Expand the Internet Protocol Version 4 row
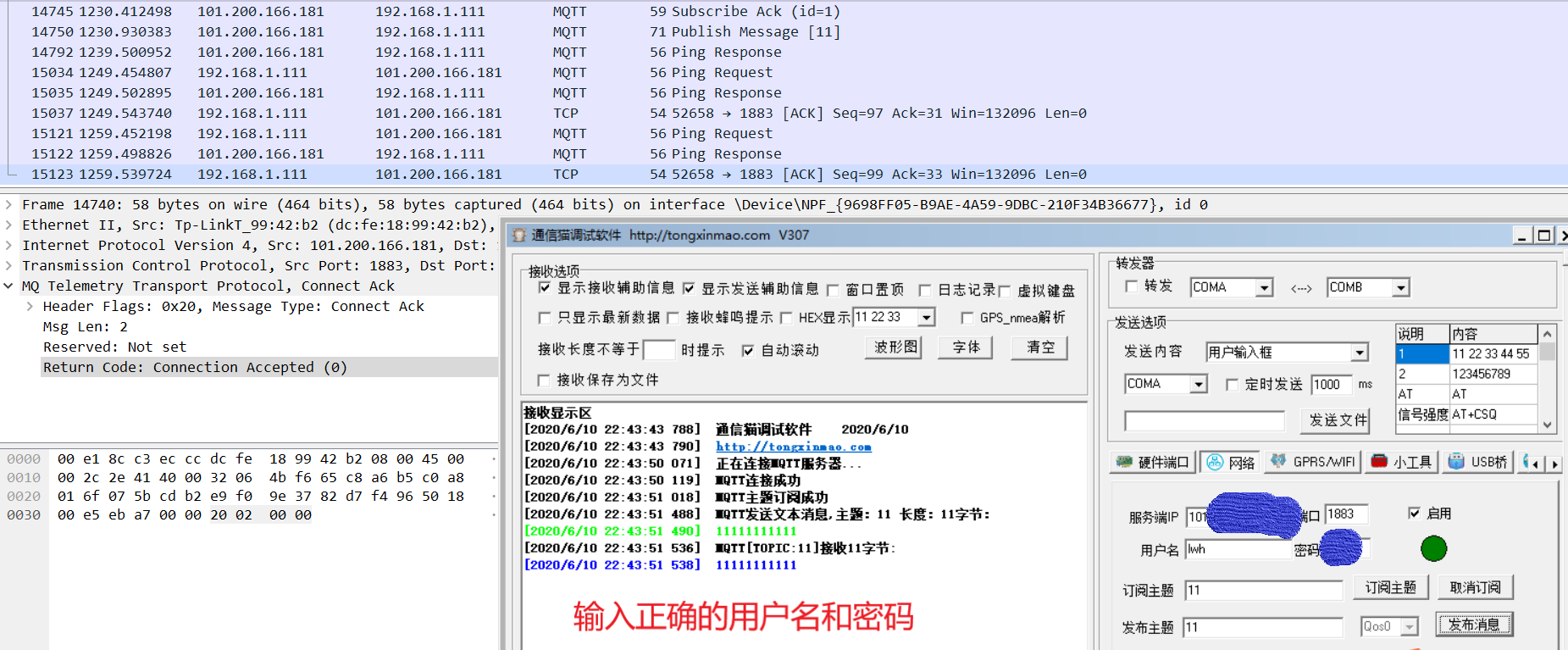The image size is (1568, 650). click(8, 246)
